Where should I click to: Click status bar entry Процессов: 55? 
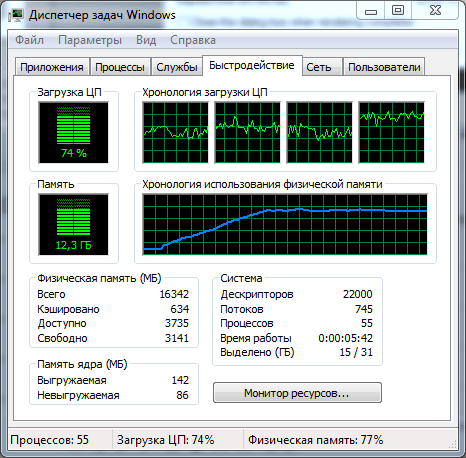pyautogui.click(x=50, y=440)
